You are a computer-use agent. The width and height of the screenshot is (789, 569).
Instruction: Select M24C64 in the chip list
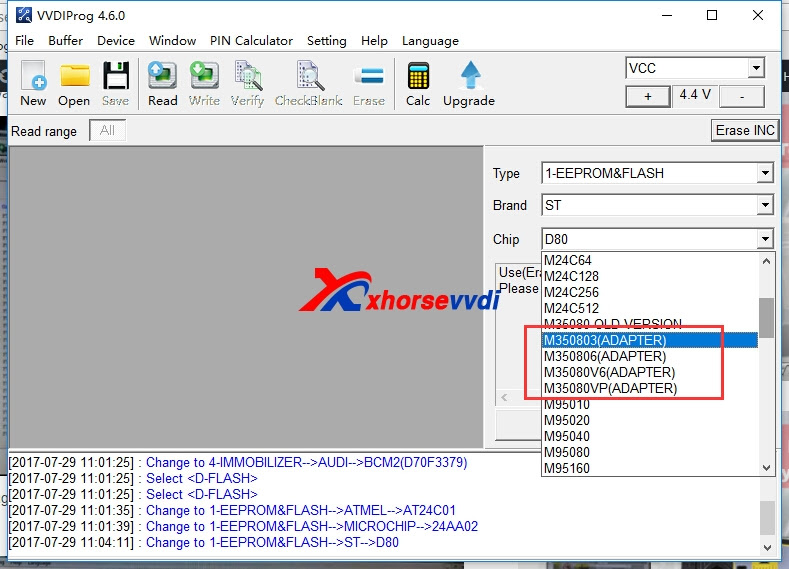[650, 260]
